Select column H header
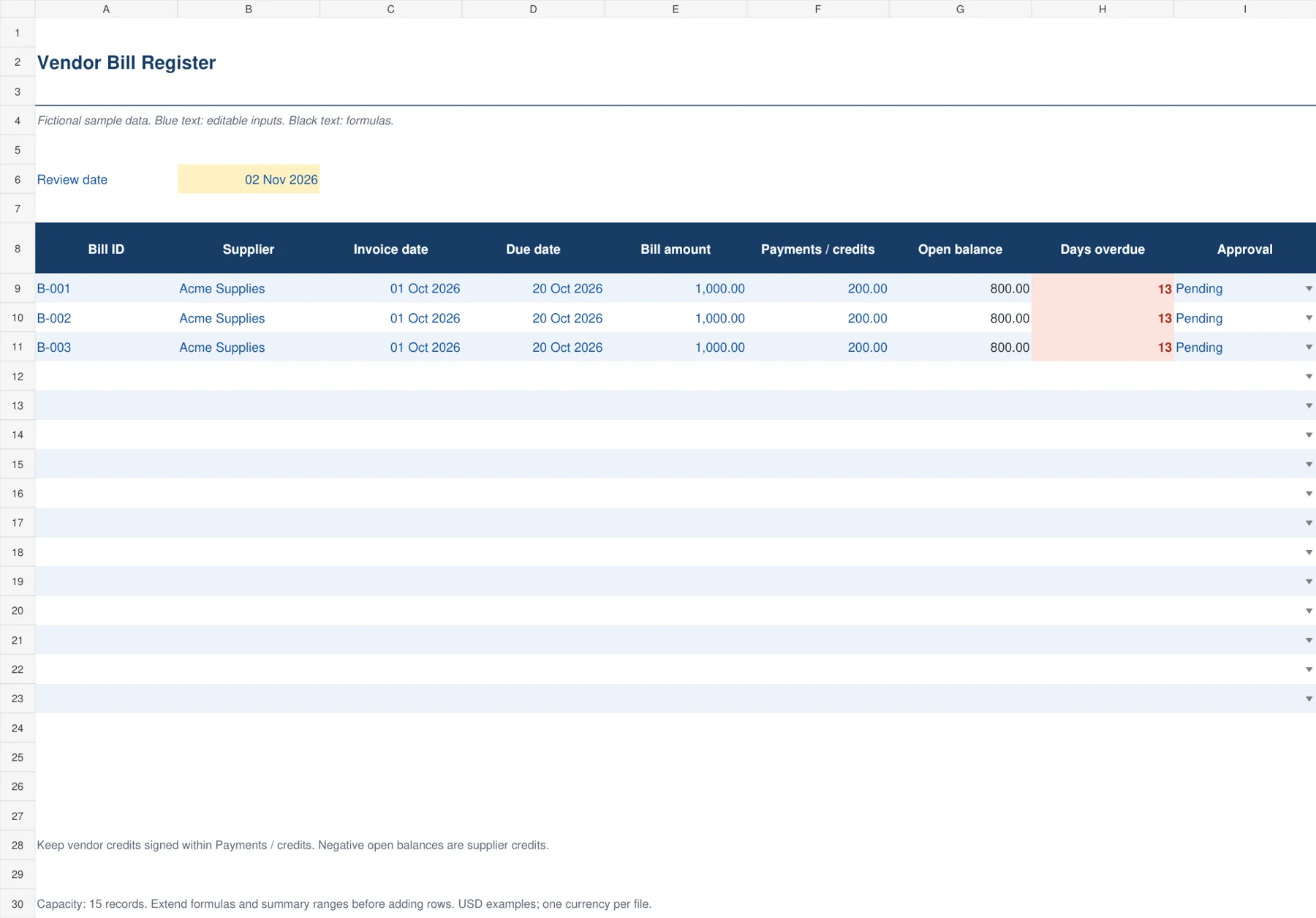 (x=1103, y=9)
